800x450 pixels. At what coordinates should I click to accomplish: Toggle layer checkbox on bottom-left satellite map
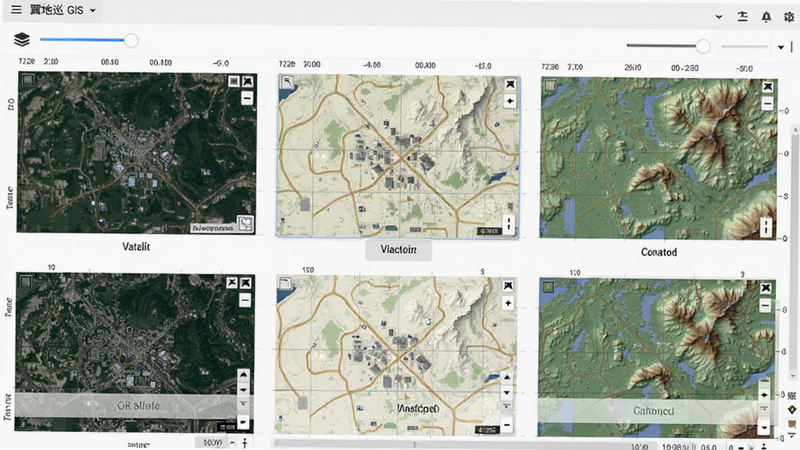(x=26, y=281)
